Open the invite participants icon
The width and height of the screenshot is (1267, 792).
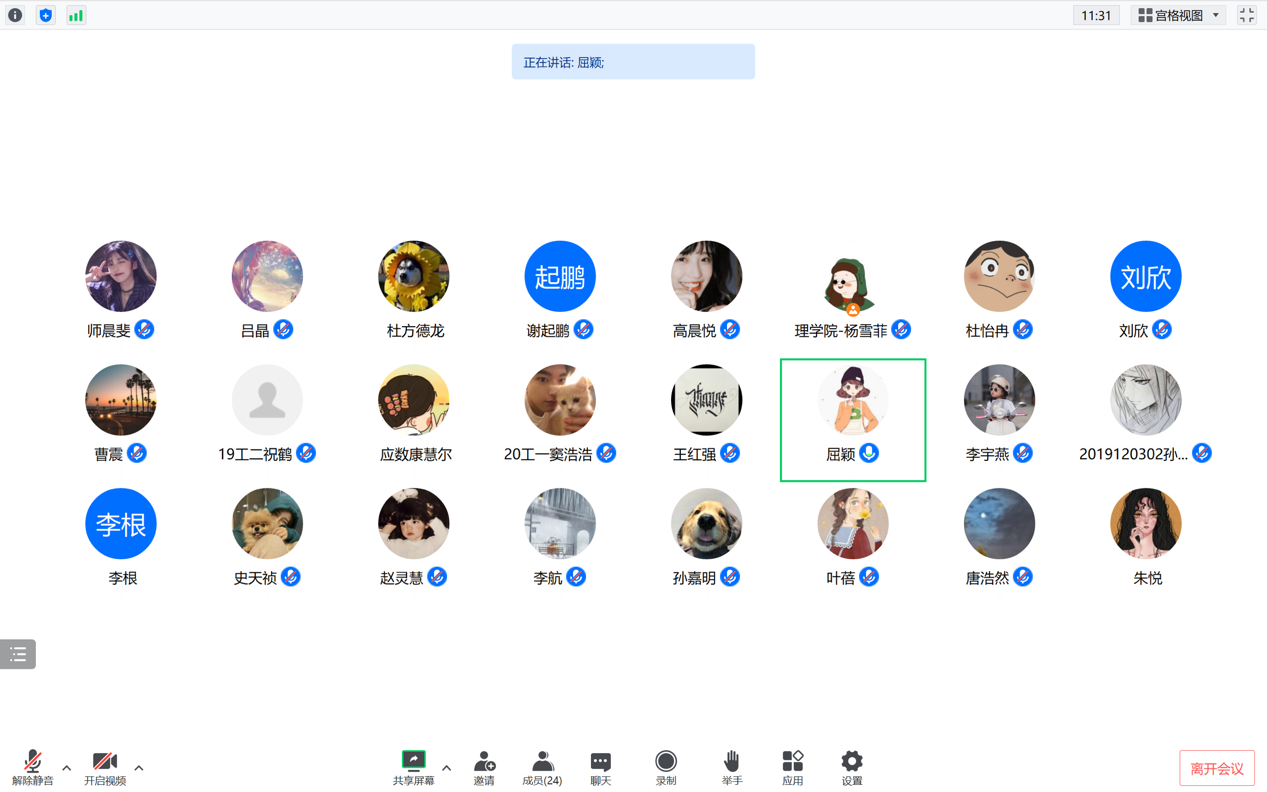coord(484,767)
